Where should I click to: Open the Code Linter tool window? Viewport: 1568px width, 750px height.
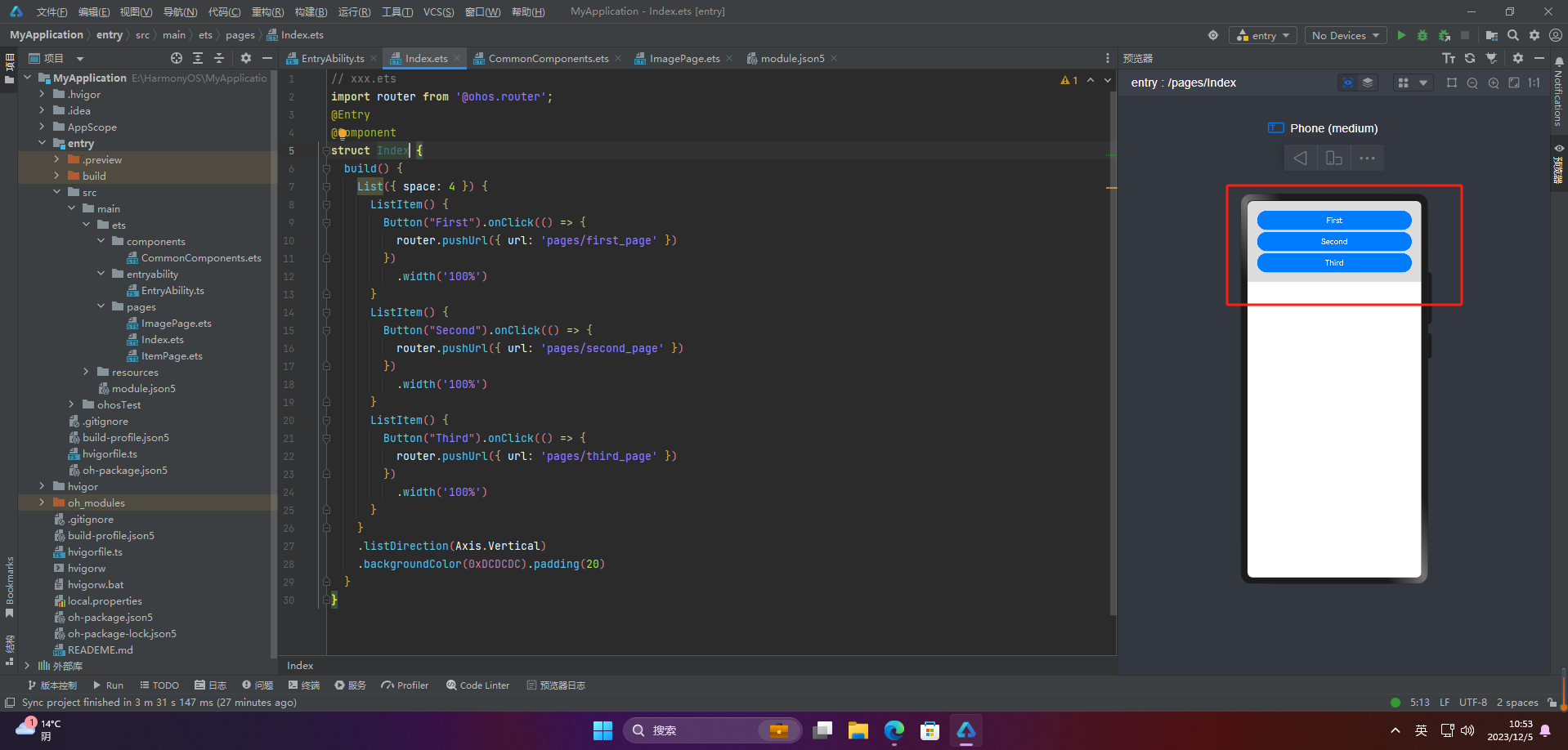[x=477, y=685]
